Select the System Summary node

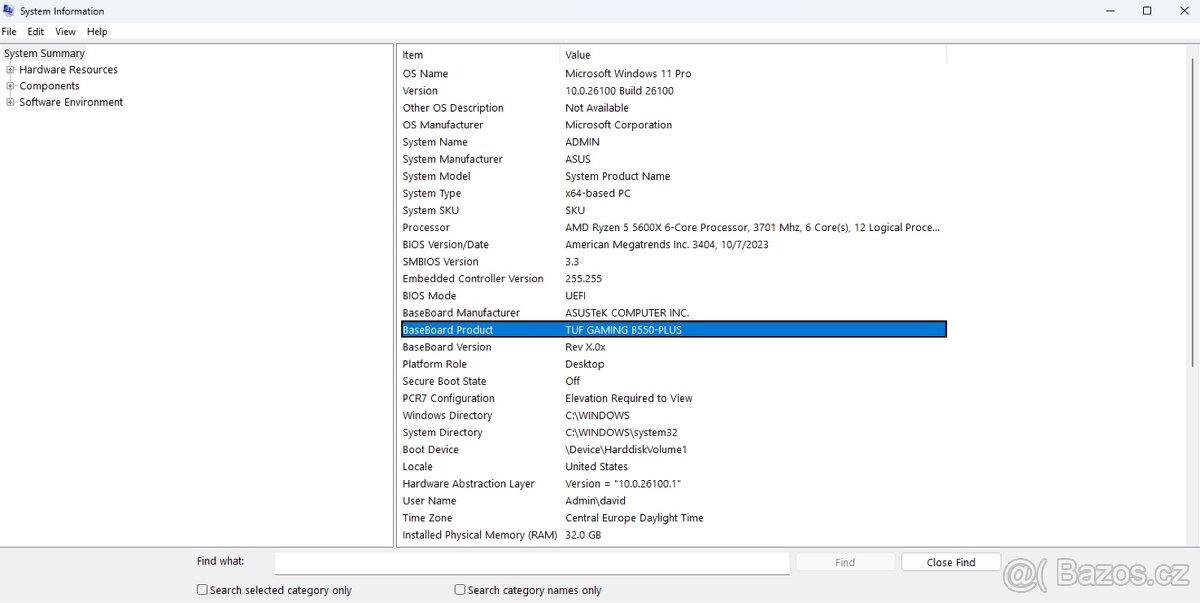tap(44, 52)
